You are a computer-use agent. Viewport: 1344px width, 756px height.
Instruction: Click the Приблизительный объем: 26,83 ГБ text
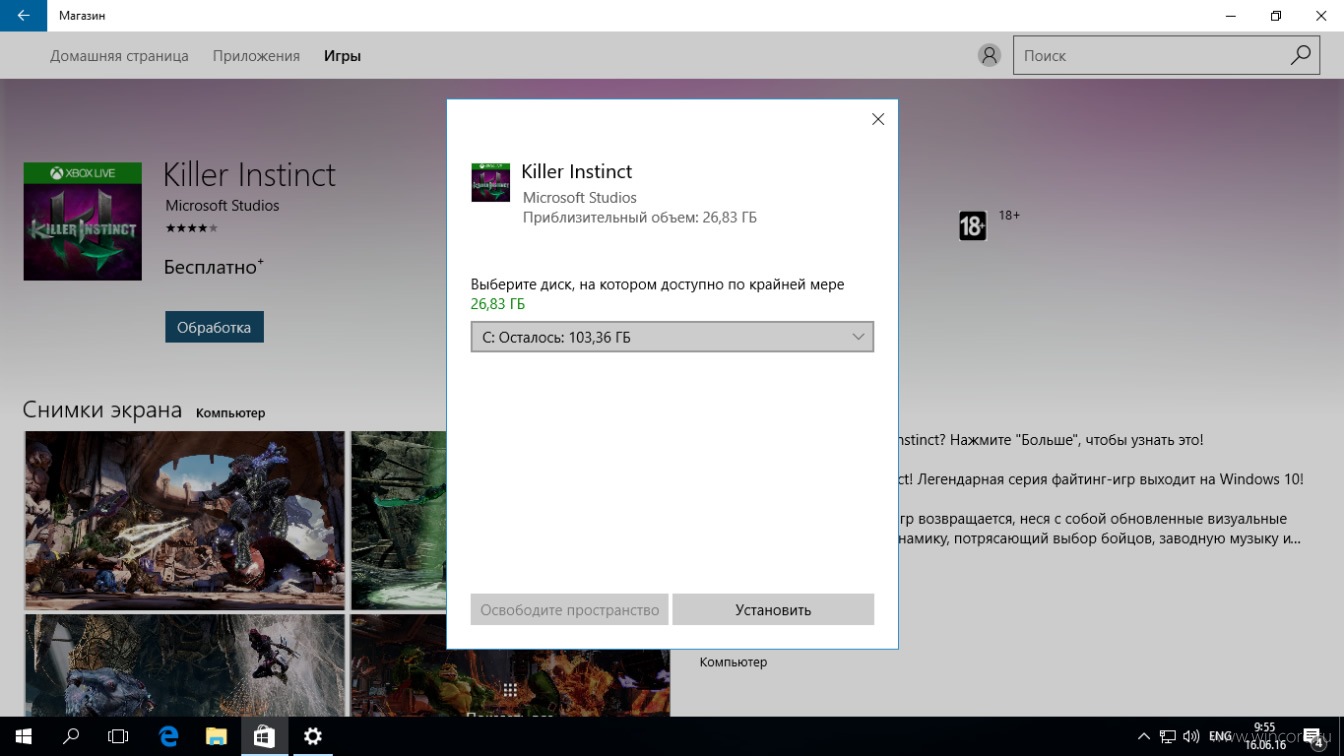pyautogui.click(x=640, y=217)
